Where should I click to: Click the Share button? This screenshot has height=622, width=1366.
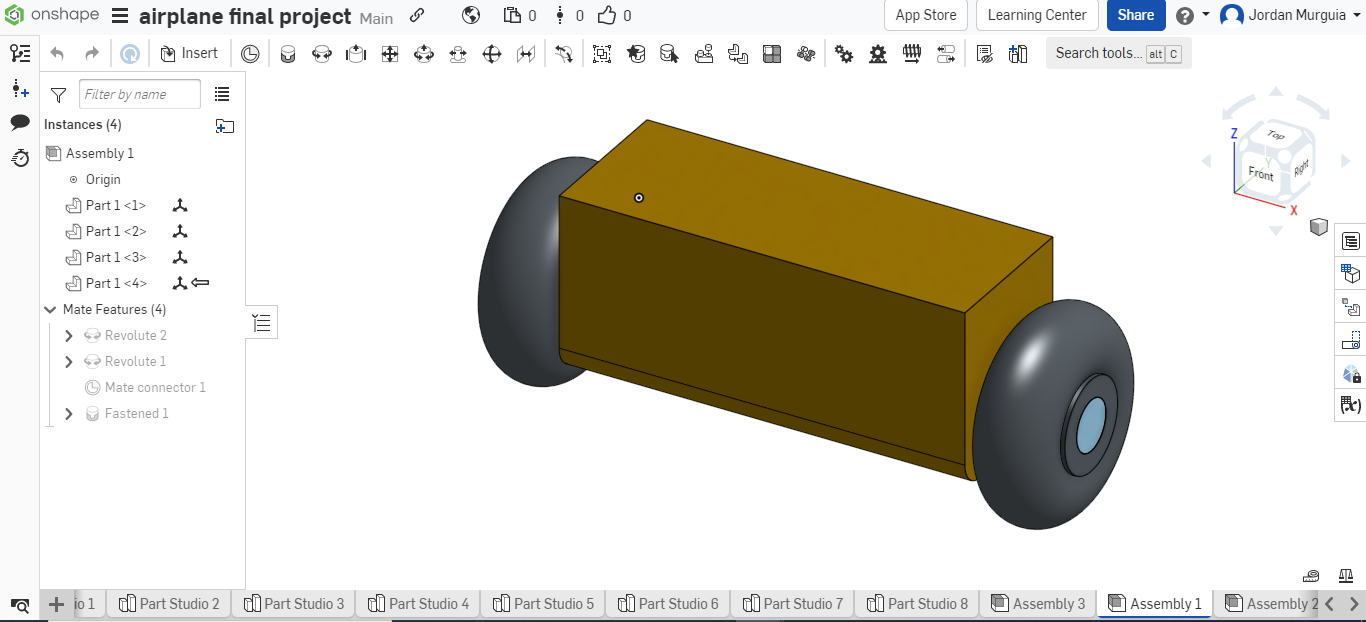point(1136,15)
